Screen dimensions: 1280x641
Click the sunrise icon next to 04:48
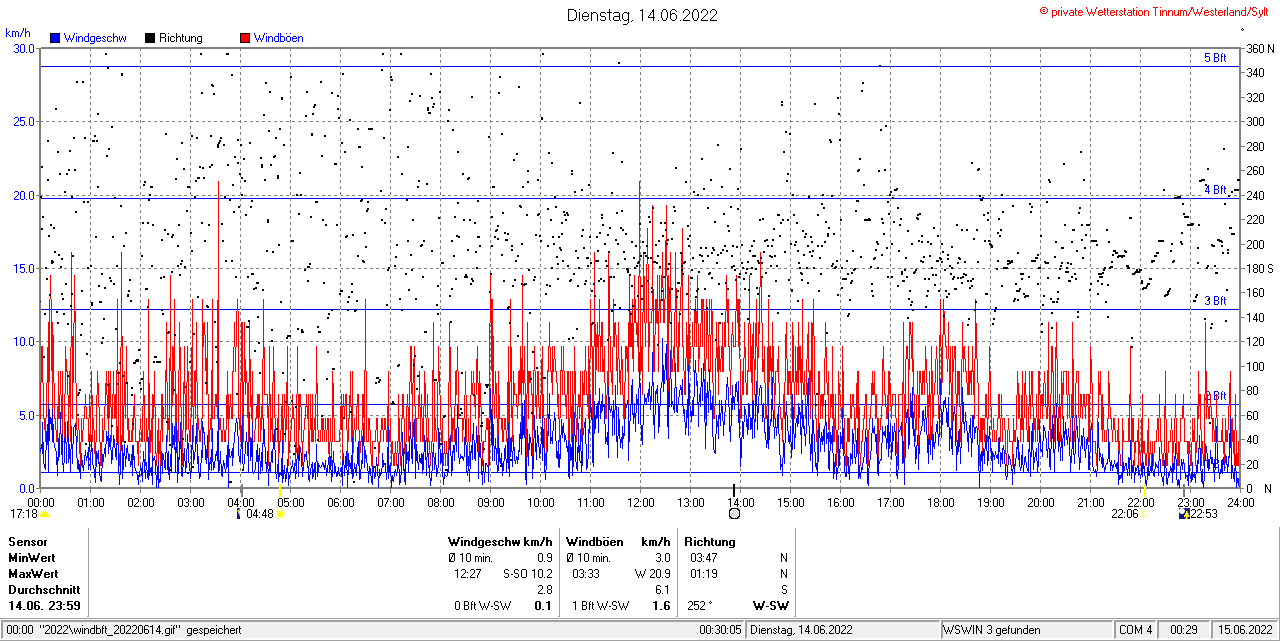pyautogui.click(x=280, y=514)
